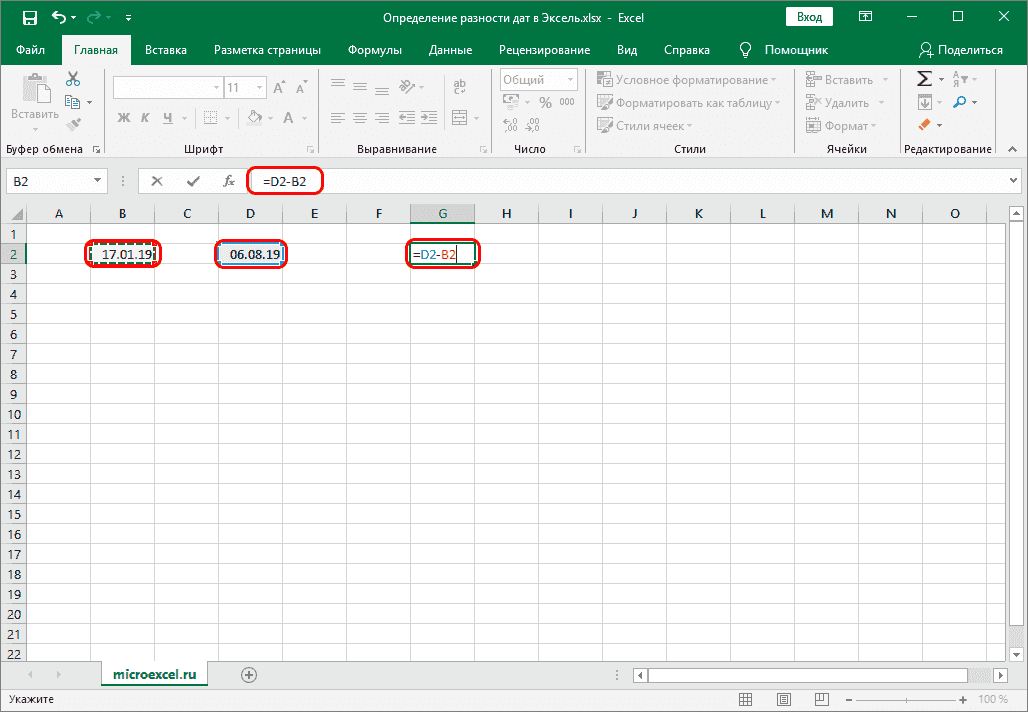Confirm formula with the checkmark Enter button
Screen dimensions: 1028x712
193,181
